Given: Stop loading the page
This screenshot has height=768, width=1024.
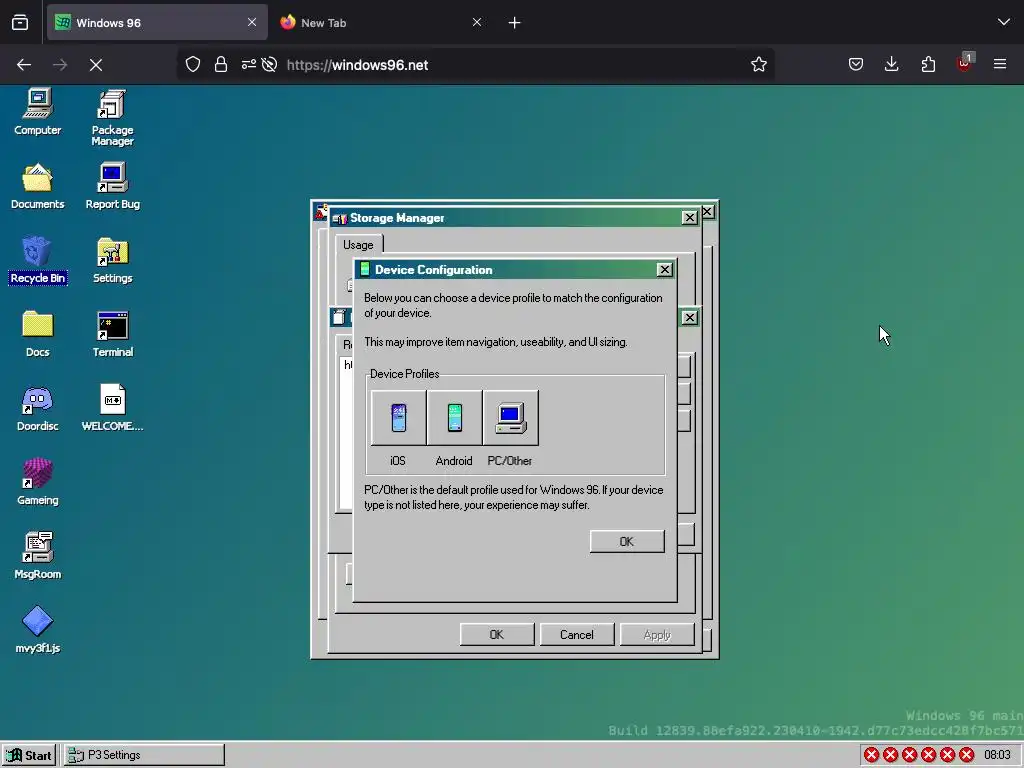Looking at the screenshot, I should tap(96, 65).
